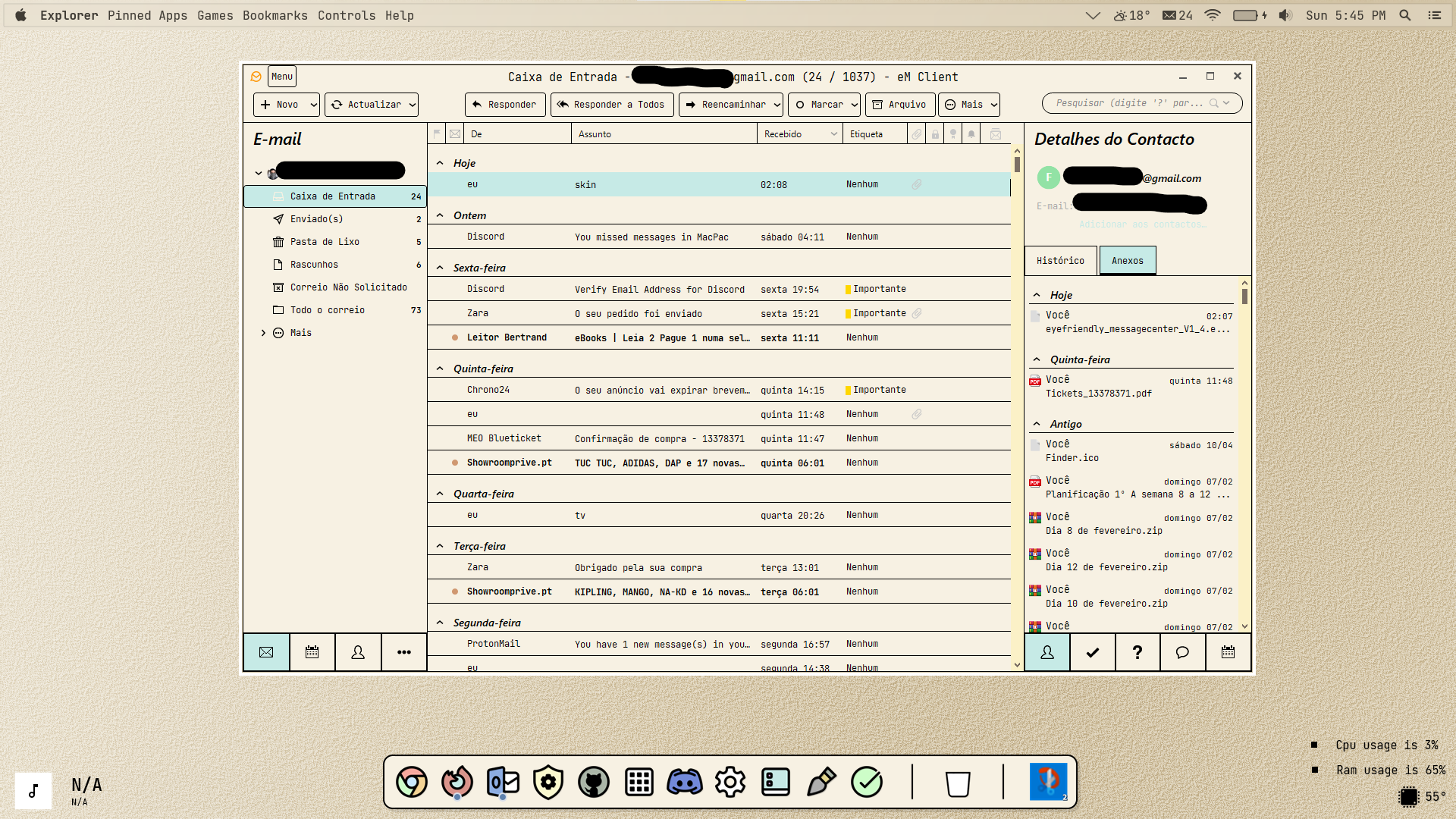The height and width of the screenshot is (819, 1456).
Task: Toggle unread dot on Showroomprive KIPLING email
Action: 455,591
